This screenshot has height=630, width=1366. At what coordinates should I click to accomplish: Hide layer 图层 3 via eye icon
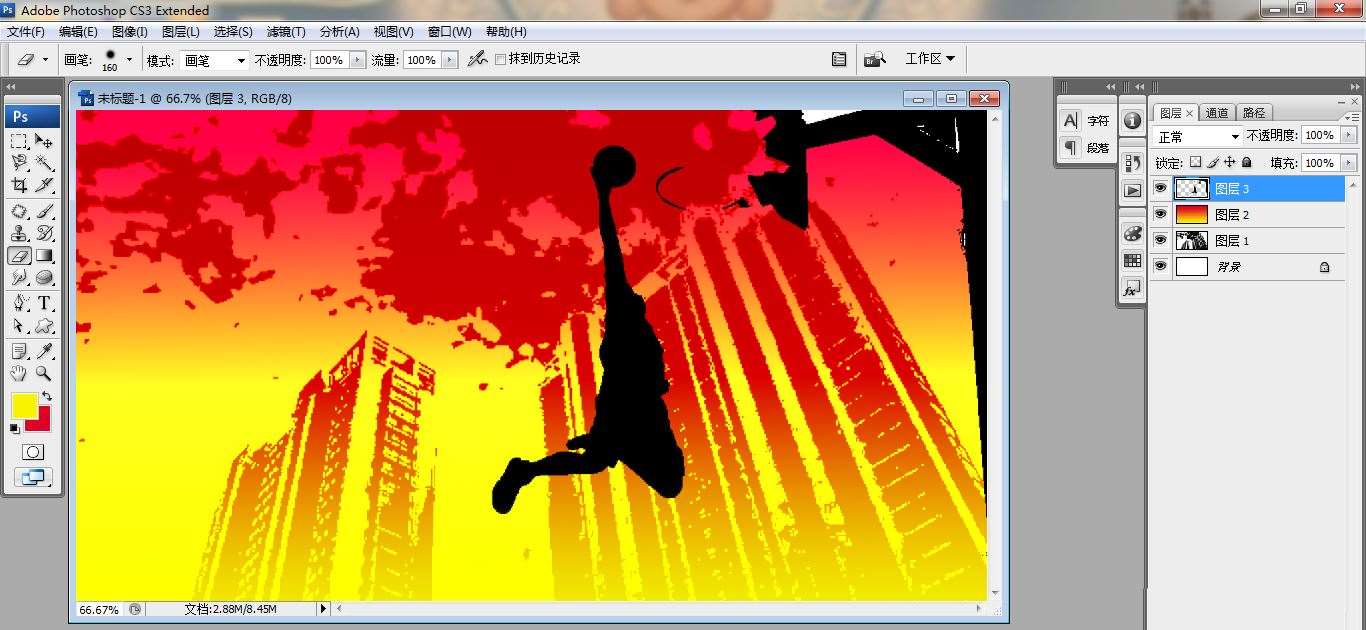tap(1160, 188)
